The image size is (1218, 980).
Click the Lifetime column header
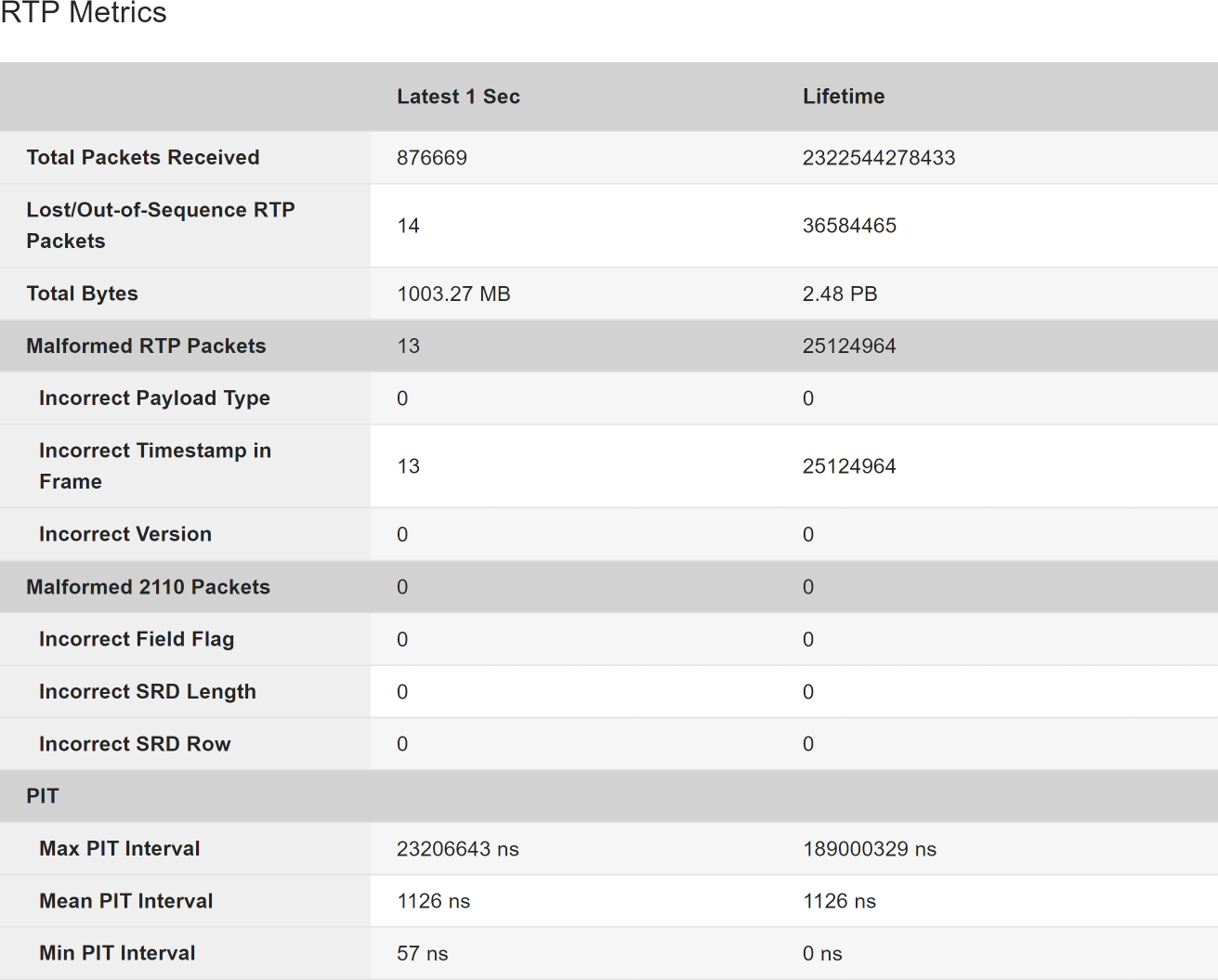[x=844, y=97]
